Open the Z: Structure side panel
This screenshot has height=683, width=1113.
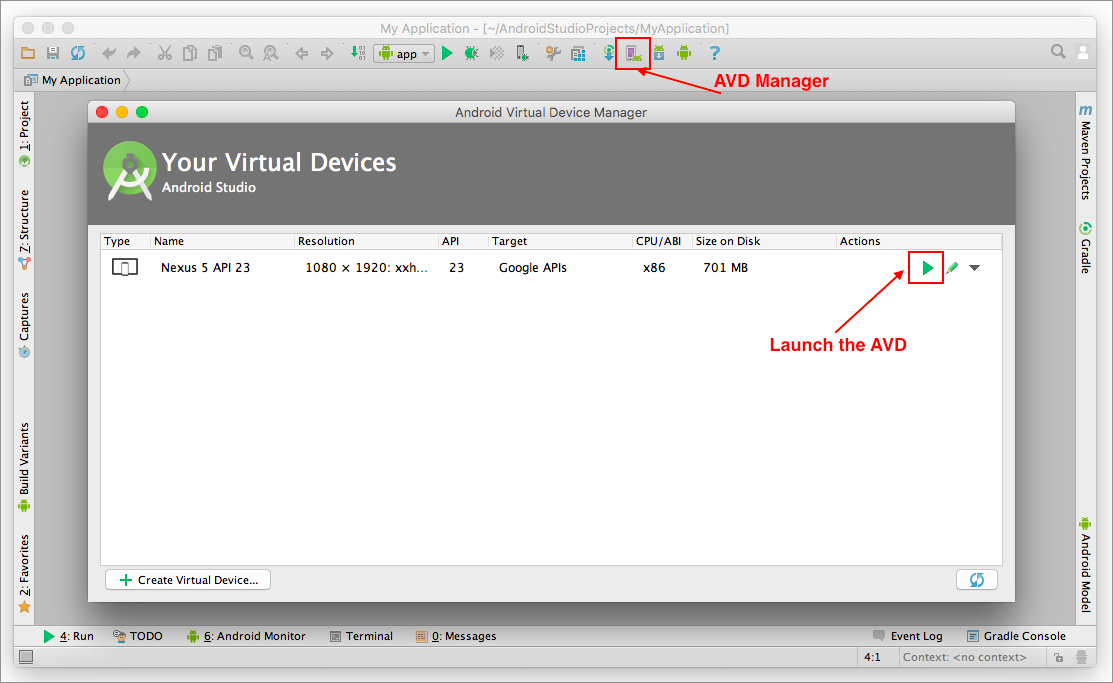pyautogui.click(x=25, y=229)
